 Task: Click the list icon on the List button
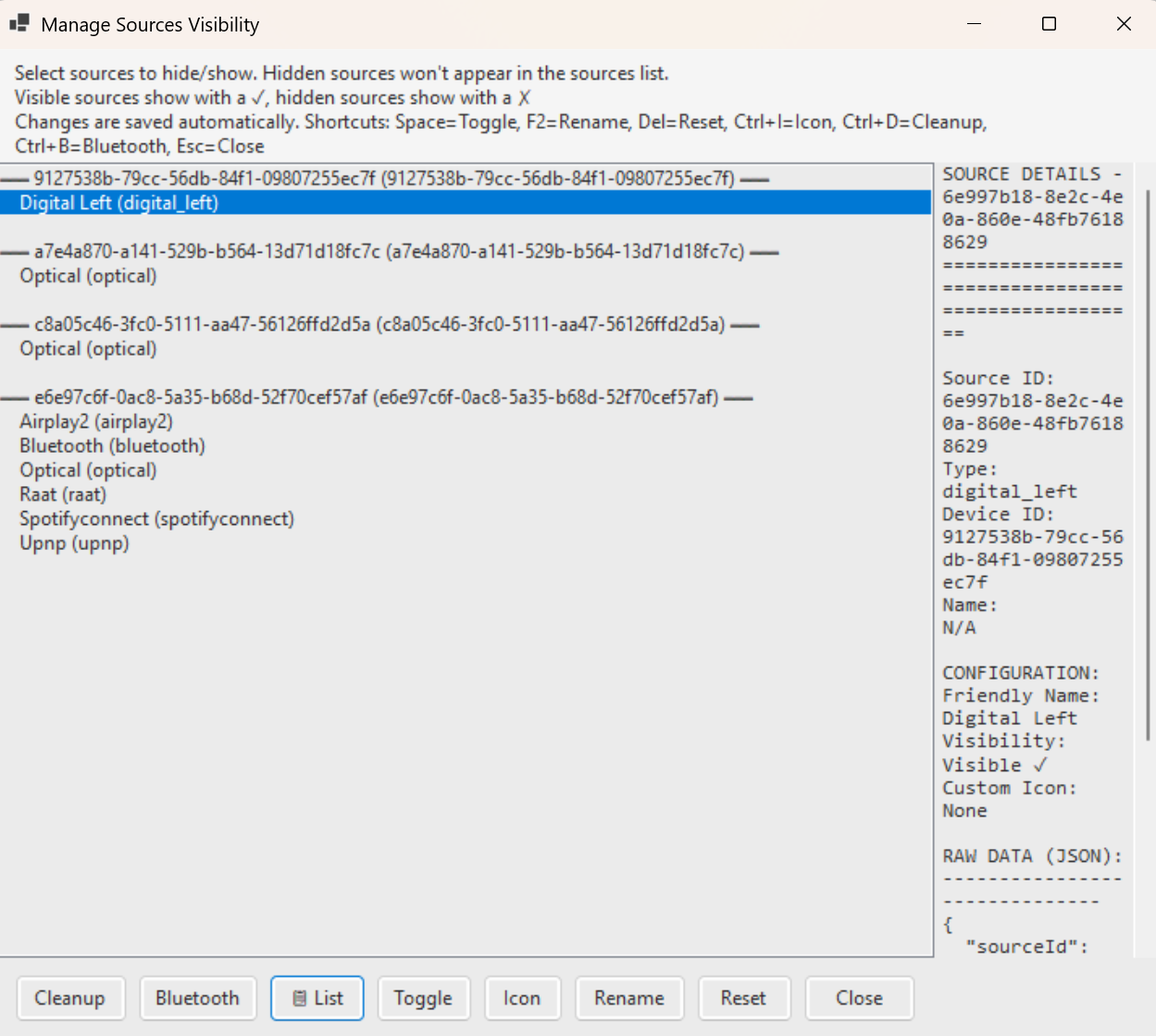coord(299,998)
